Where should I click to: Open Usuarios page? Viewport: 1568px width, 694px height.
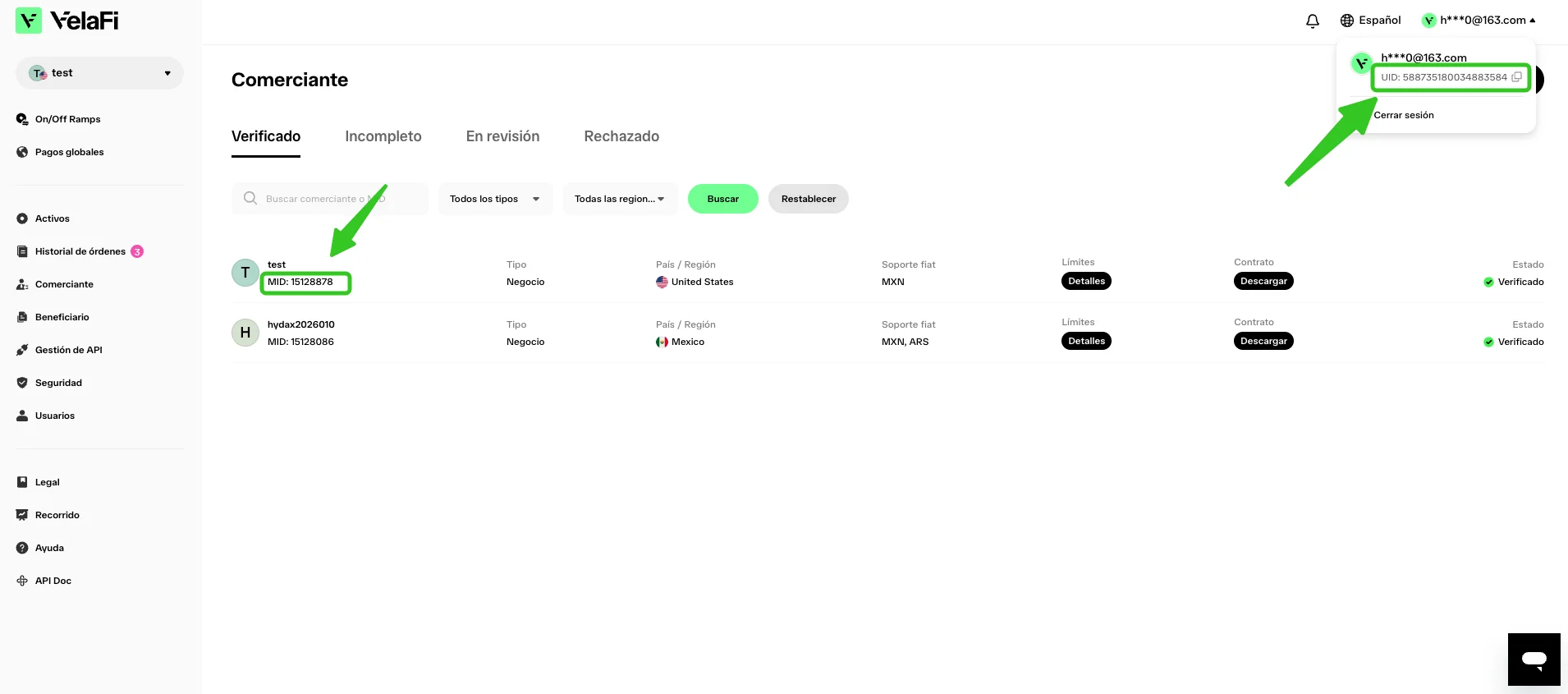point(54,416)
